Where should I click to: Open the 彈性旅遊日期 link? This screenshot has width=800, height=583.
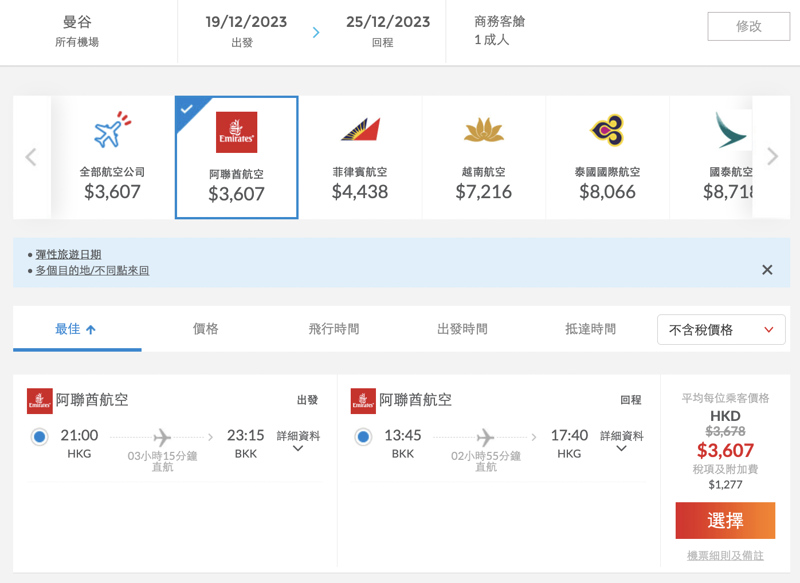(68, 254)
